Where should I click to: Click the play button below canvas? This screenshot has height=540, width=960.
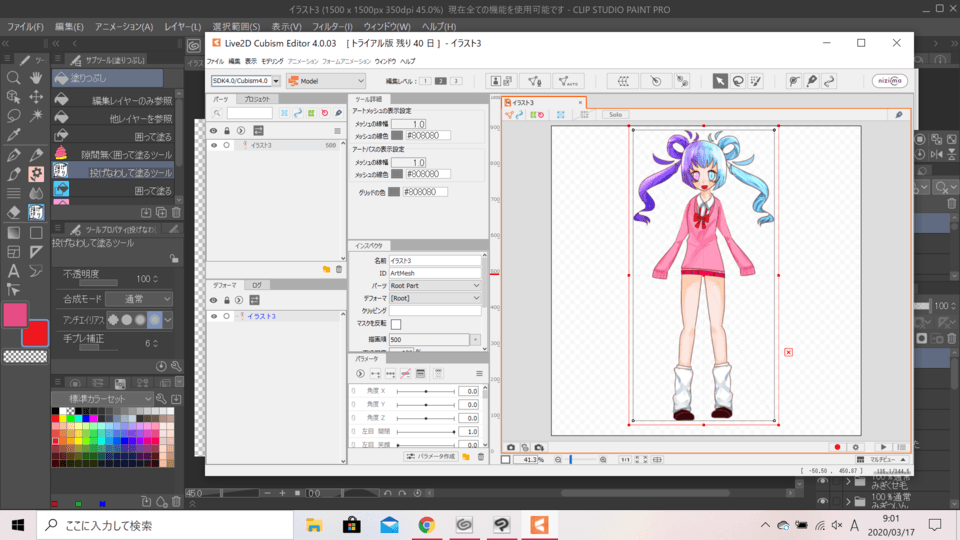tap(883, 447)
